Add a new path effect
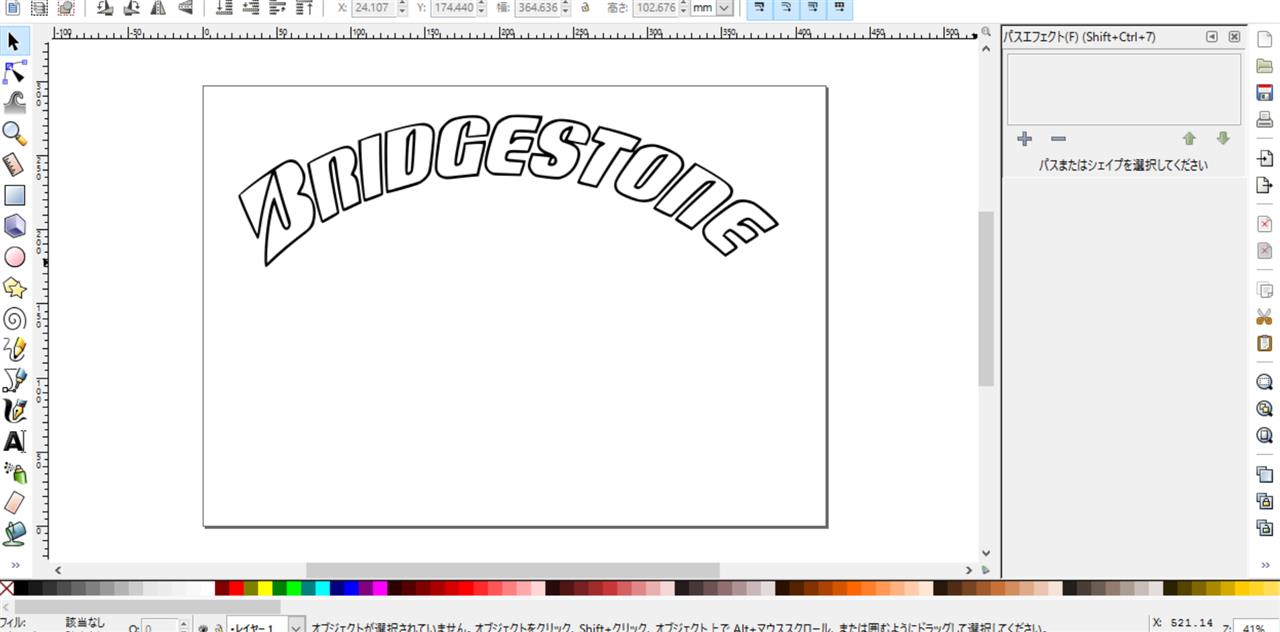Screen dimensions: 1280x632 pos(1024,139)
